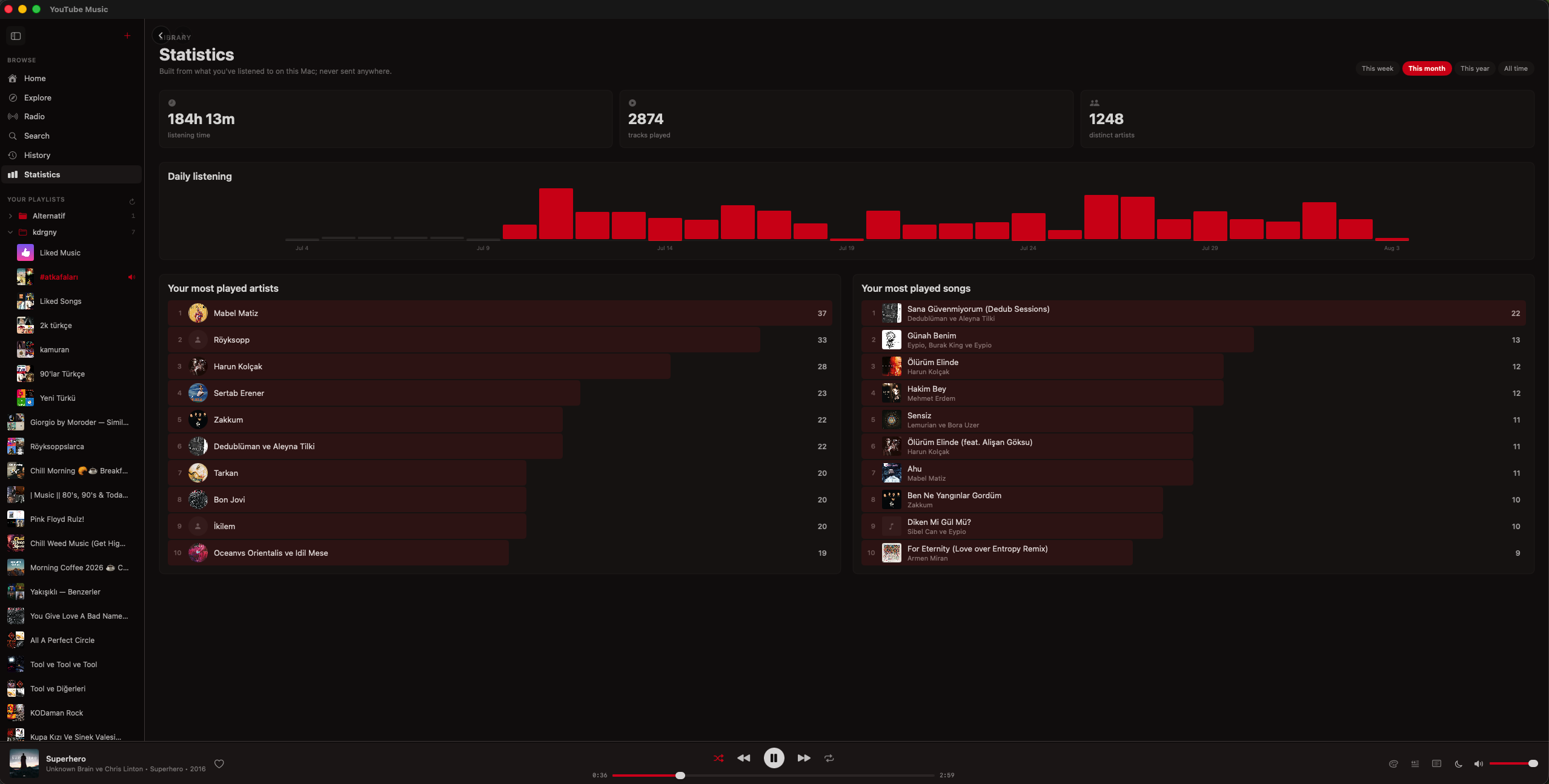The width and height of the screenshot is (1549, 784).
Task: Toggle the sleep timer moon icon
Action: point(1459,763)
